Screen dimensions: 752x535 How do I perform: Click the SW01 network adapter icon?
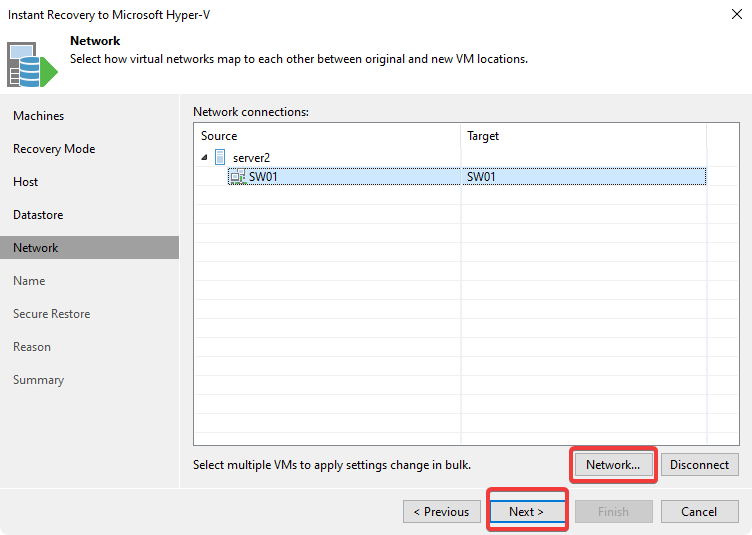237,177
